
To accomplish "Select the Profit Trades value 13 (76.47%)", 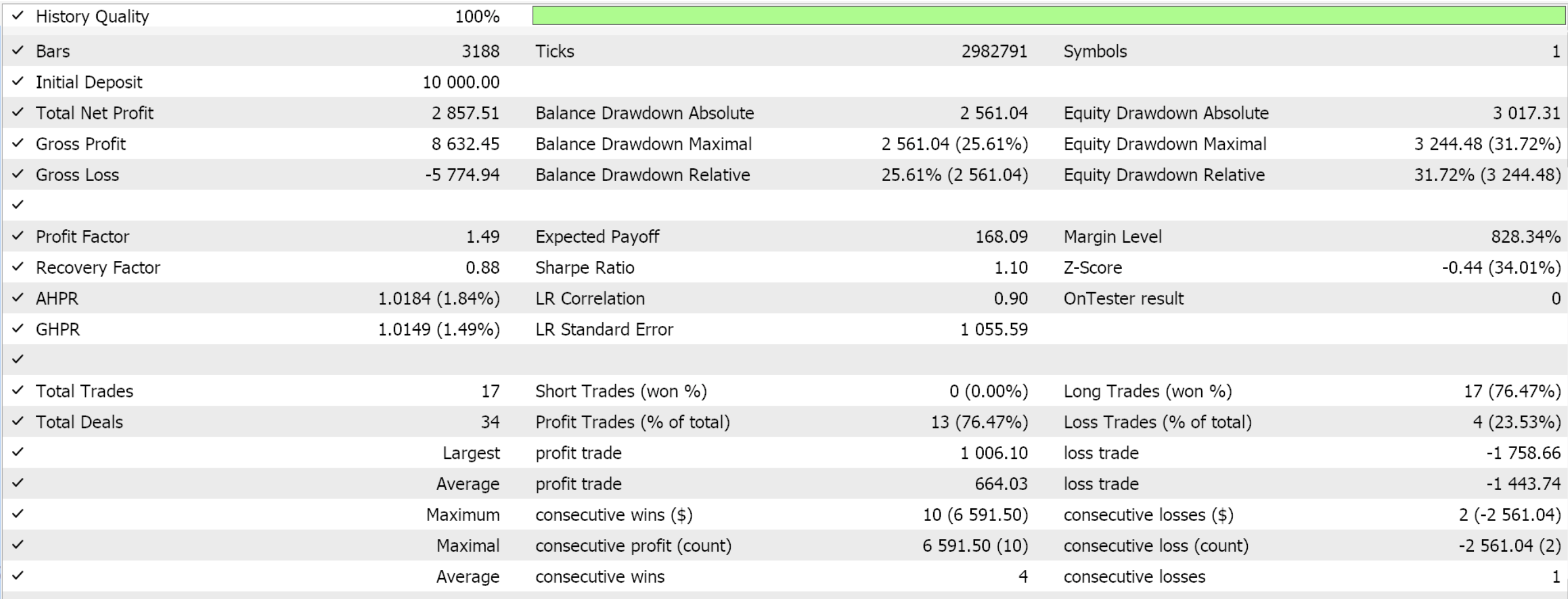I will coord(979,422).
